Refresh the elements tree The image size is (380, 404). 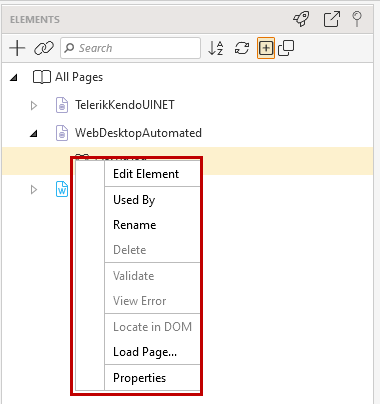242,48
